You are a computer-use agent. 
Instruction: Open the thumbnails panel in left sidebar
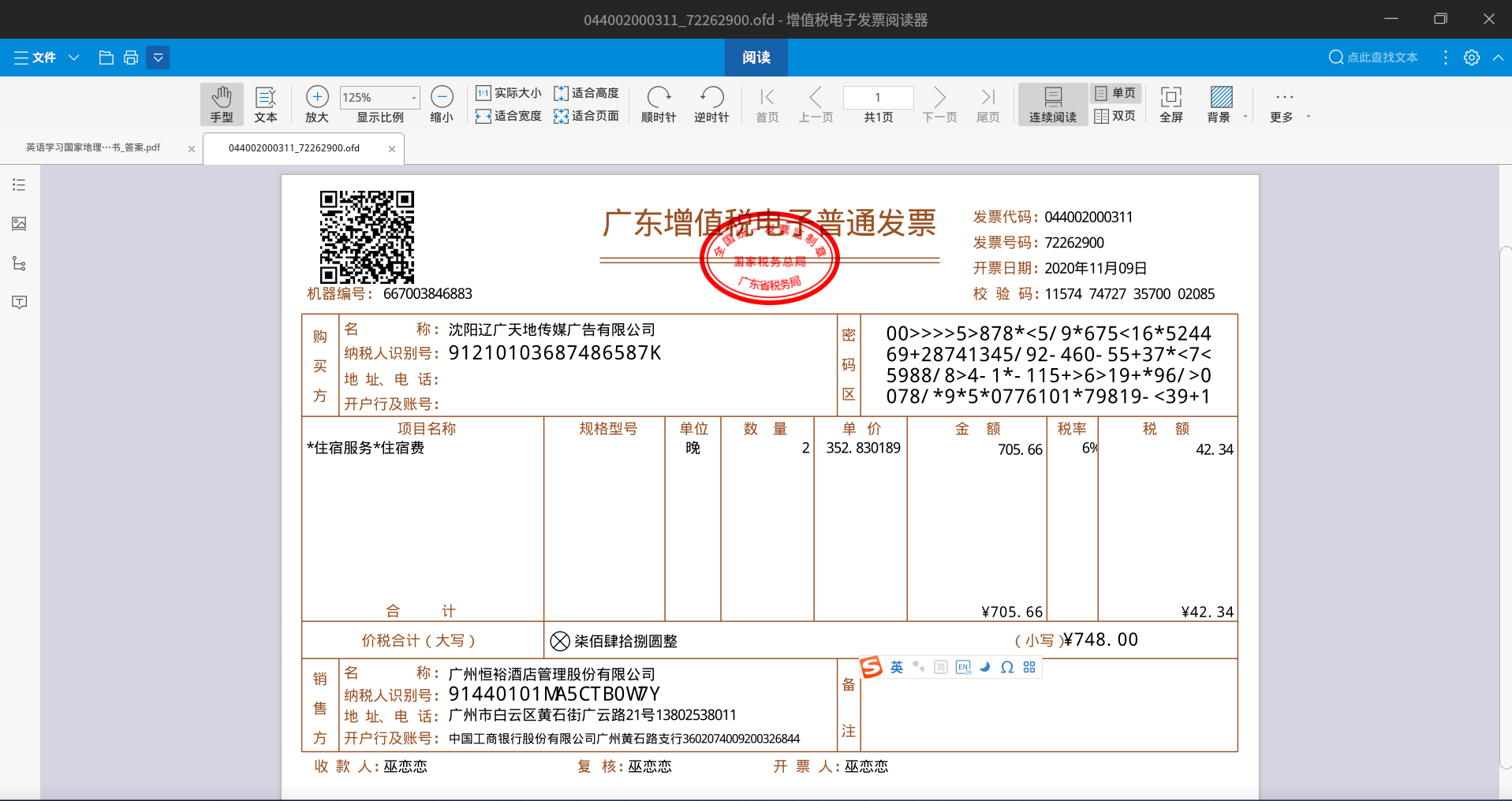[20, 224]
